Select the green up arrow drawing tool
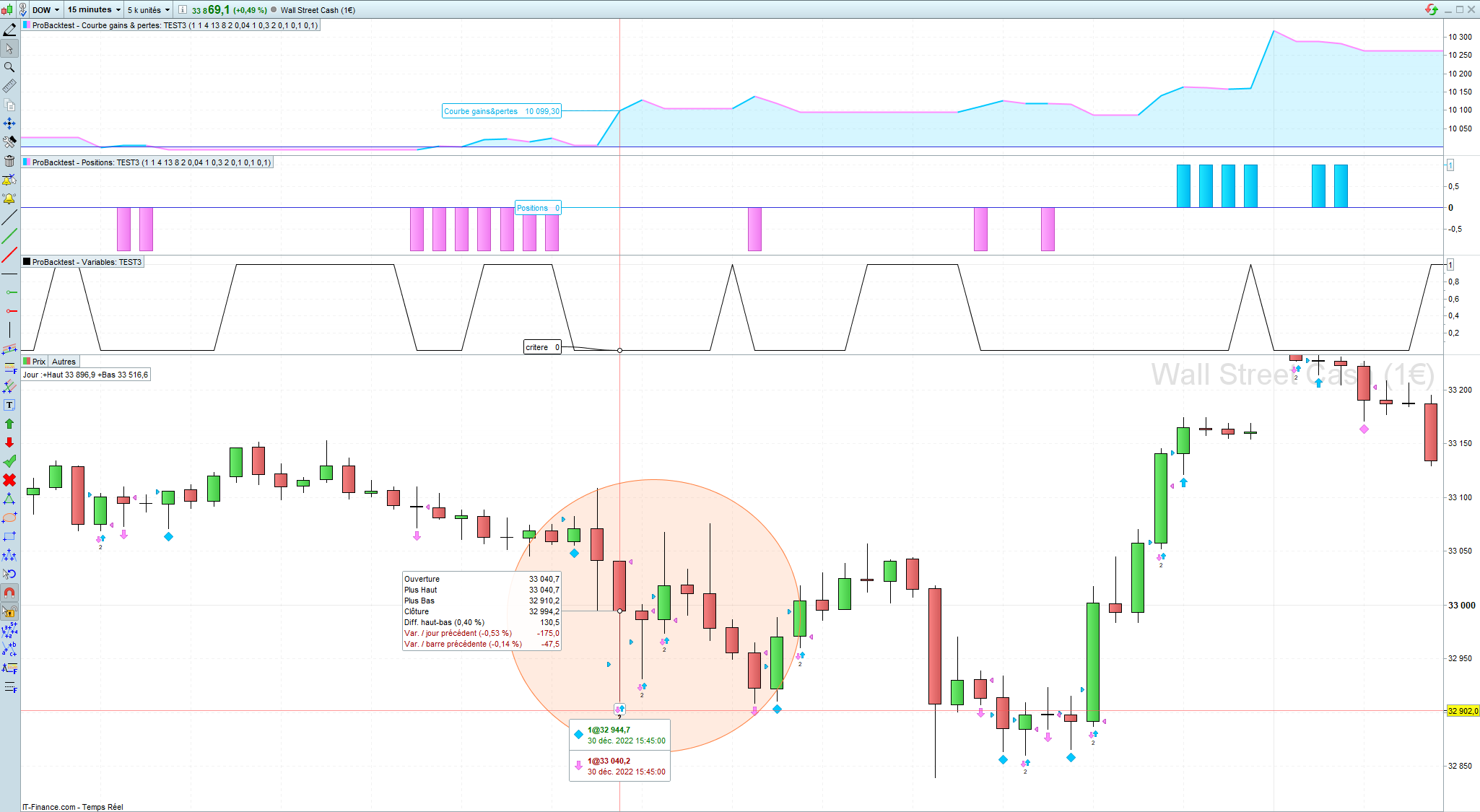 tap(9, 424)
